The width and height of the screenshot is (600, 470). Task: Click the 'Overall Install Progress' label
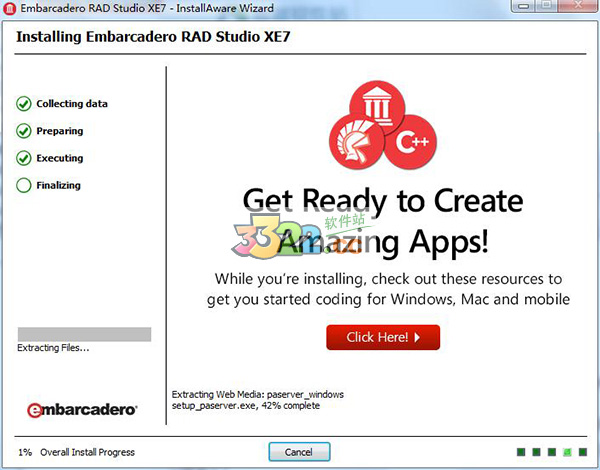(87, 452)
